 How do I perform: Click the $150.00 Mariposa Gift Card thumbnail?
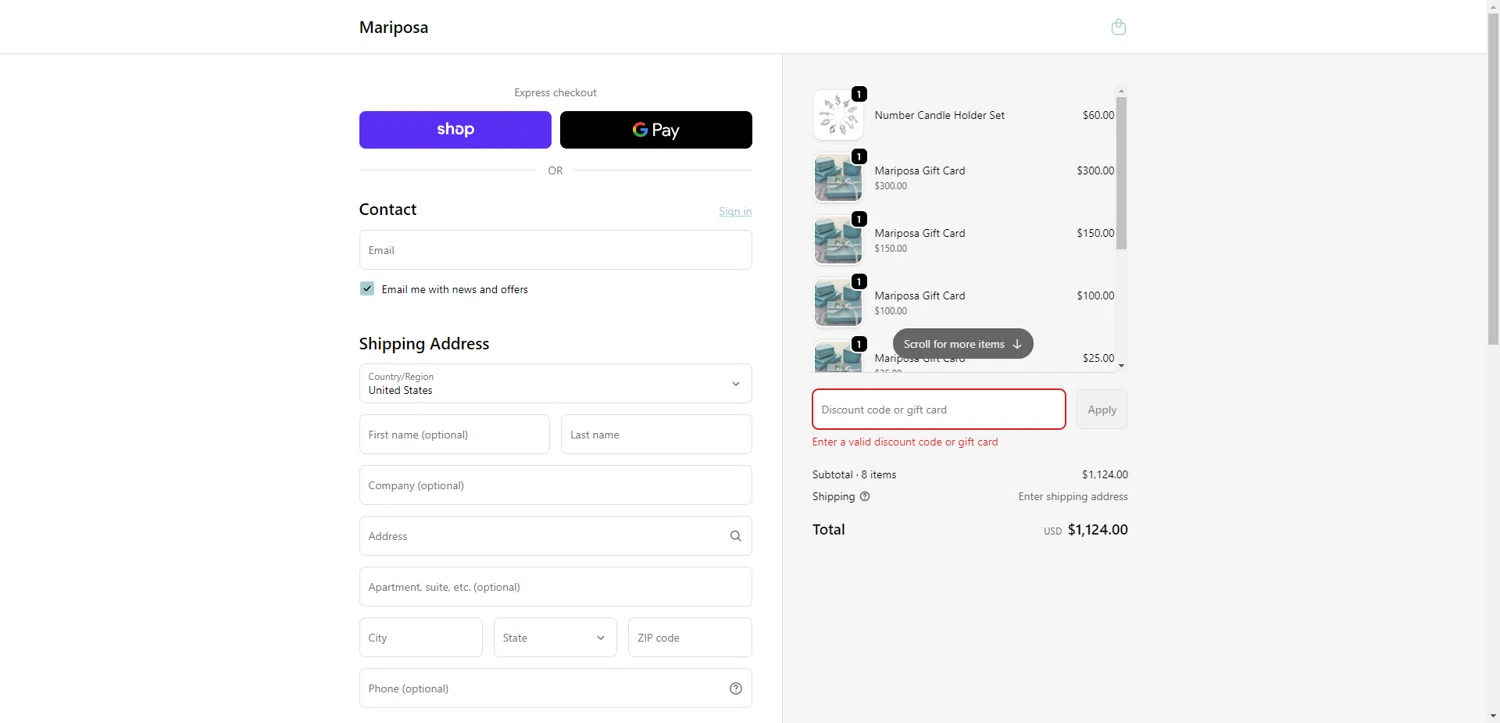pos(838,240)
